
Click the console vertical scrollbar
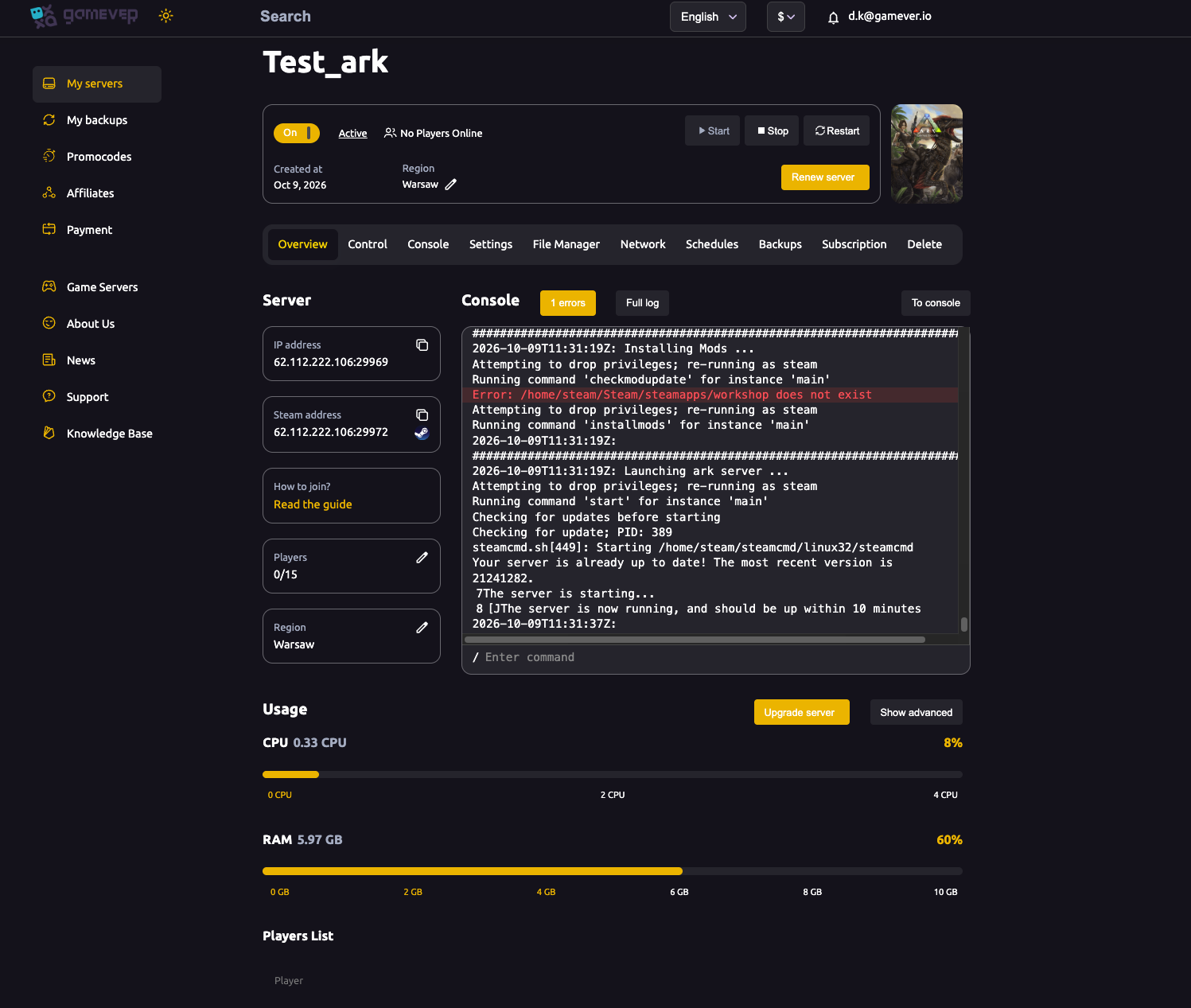(964, 625)
